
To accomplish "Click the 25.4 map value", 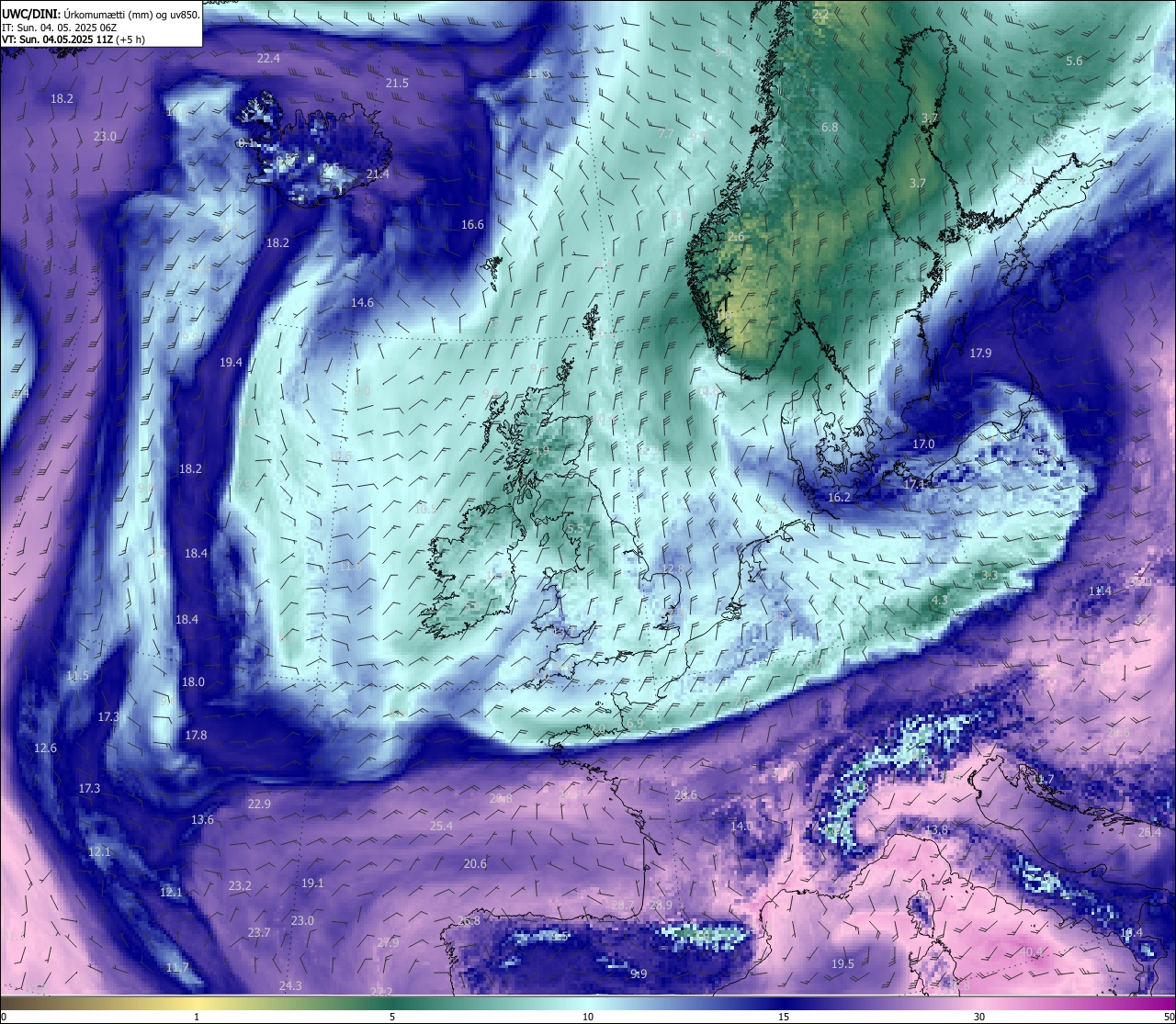I will [441, 826].
